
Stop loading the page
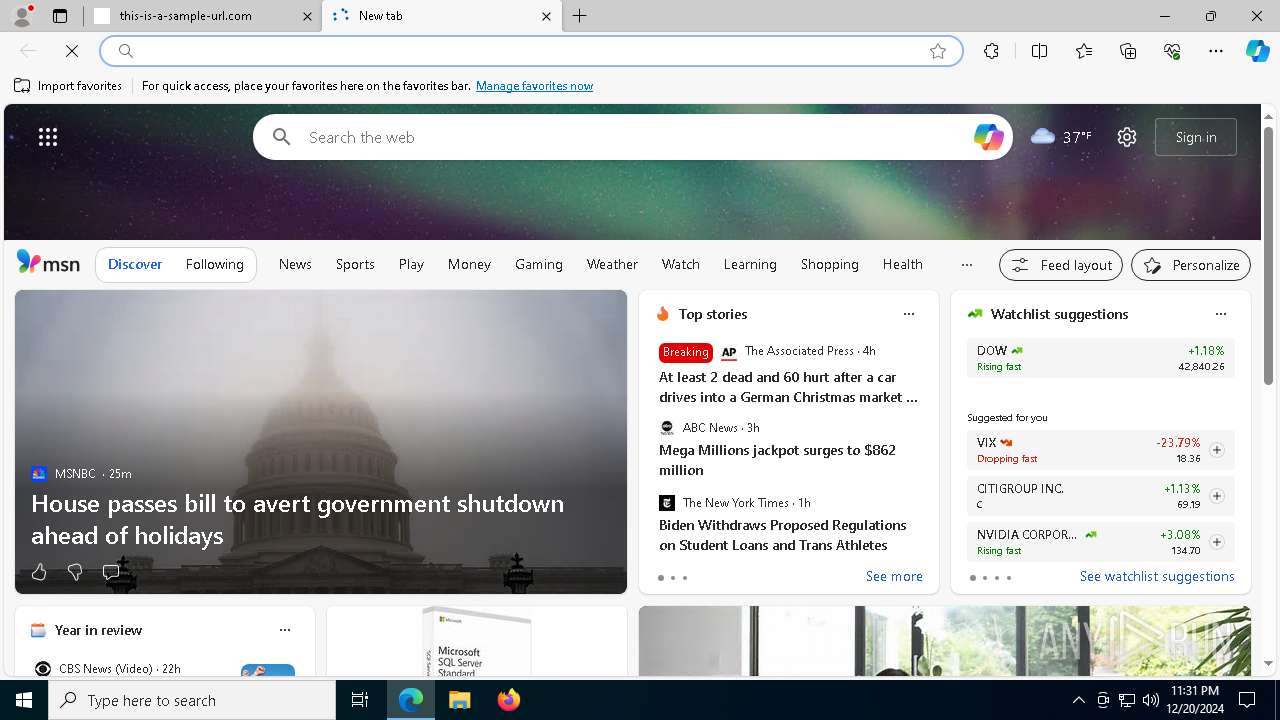(x=72, y=51)
